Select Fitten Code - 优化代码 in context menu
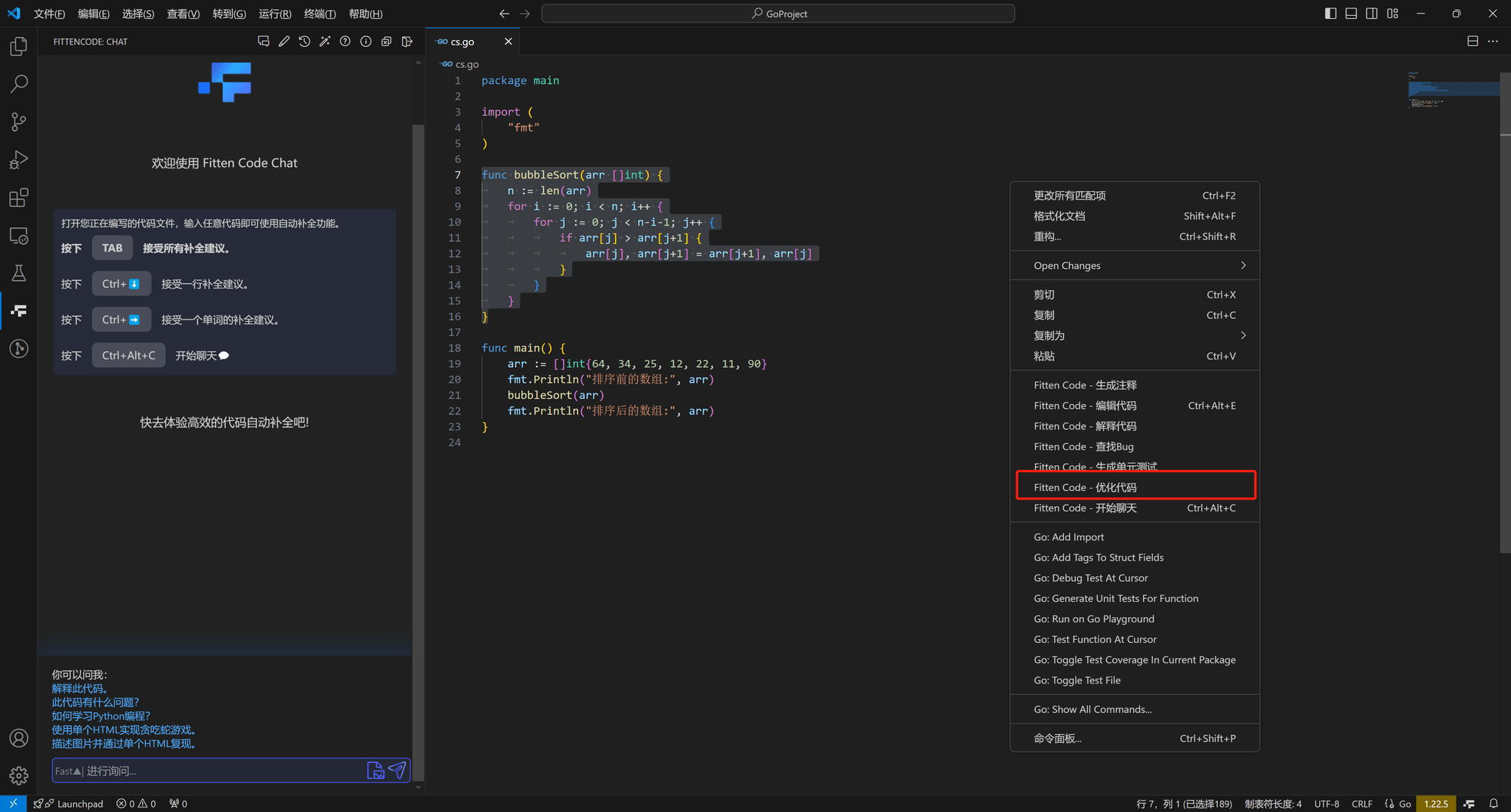The image size is (1511, 812). 1135,487
